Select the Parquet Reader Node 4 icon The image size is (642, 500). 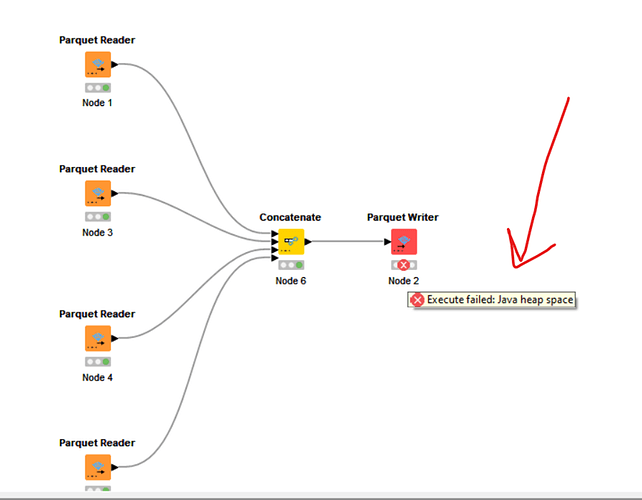pyautogui.click(x=97, y=338)
